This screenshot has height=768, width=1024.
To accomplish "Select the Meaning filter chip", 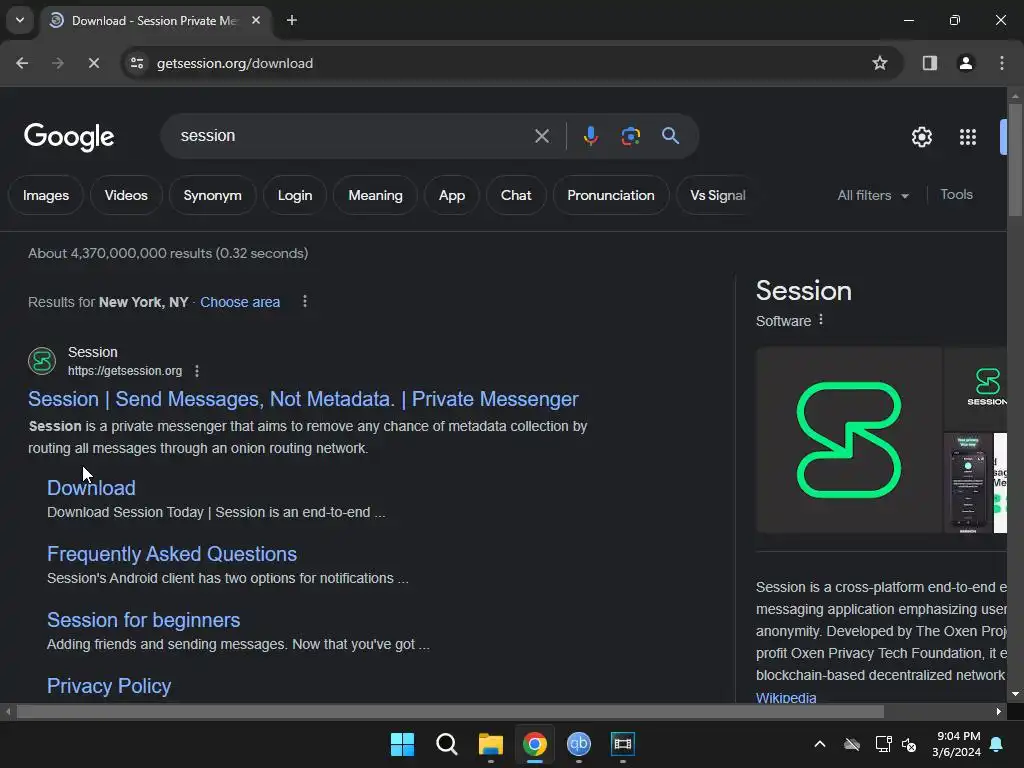I will [x=376, y=195].
